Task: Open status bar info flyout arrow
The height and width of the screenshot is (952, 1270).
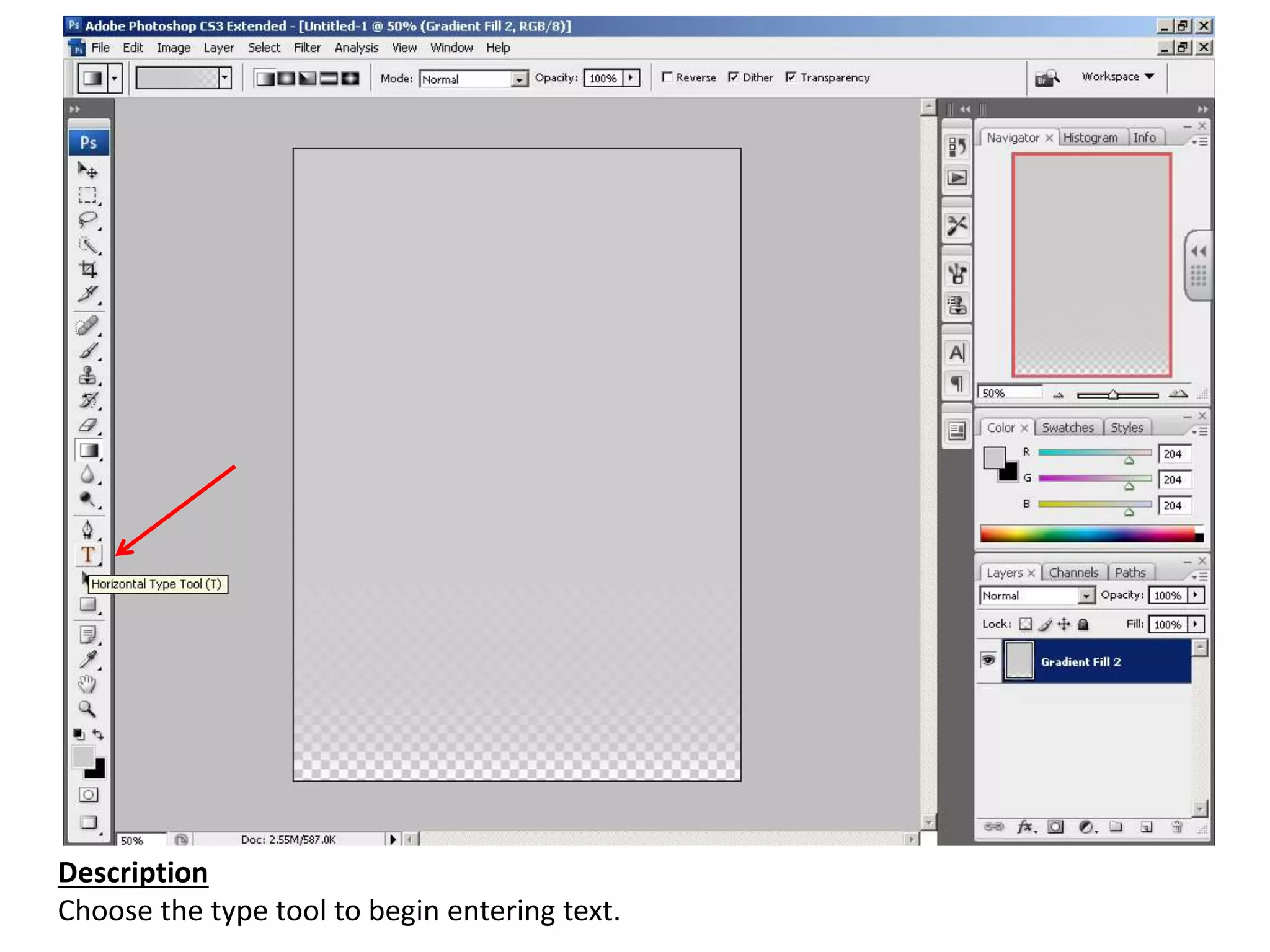Action: (x=393, y=839)
